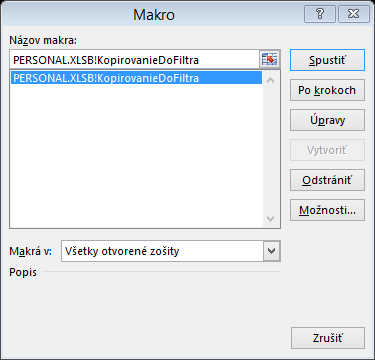Click the greyed-out Vytvoriť button
This screenshot has height=360, width=375.
tap(327, 150)
